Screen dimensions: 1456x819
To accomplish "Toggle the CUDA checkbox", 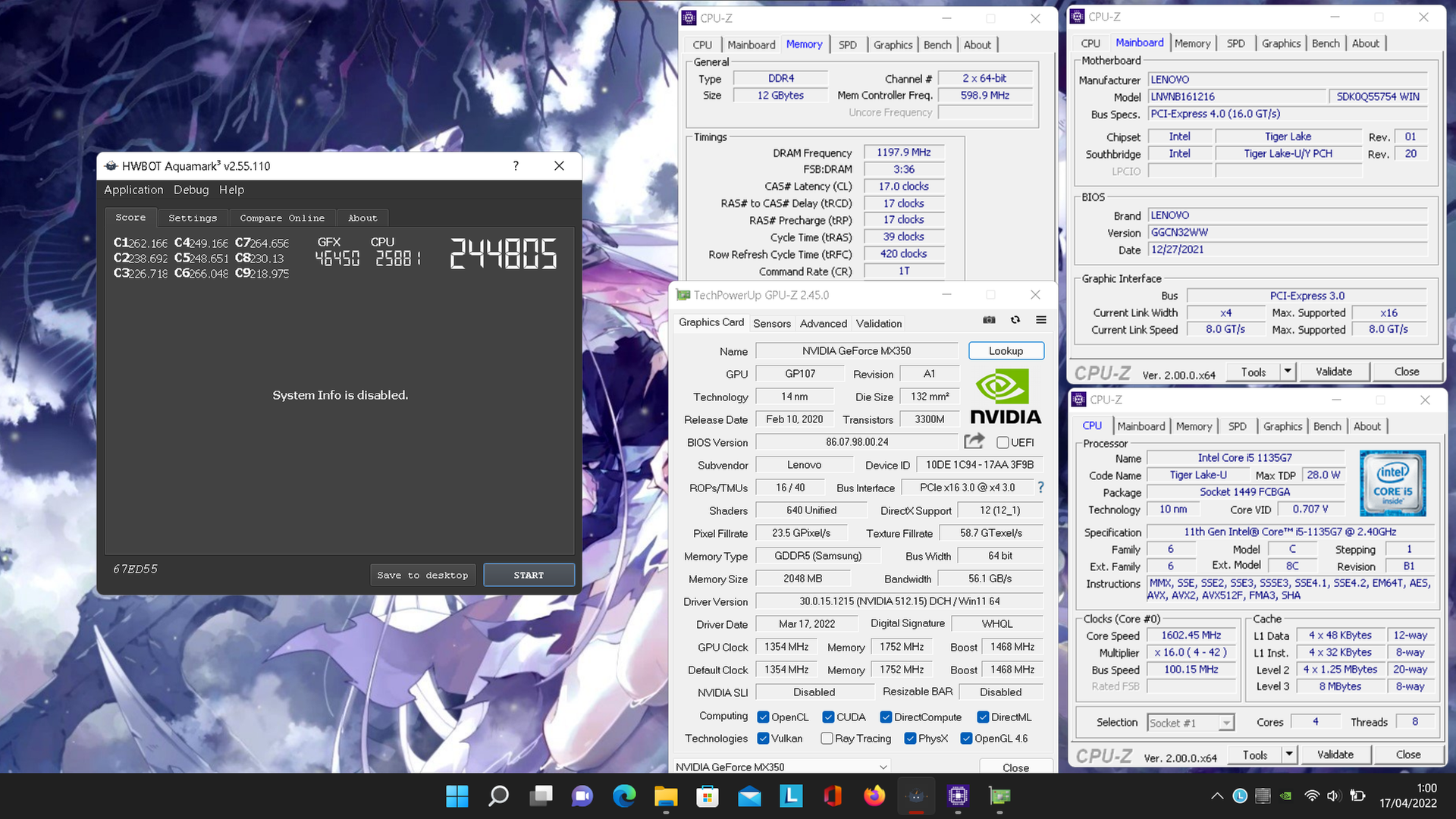I will point(829,717).
